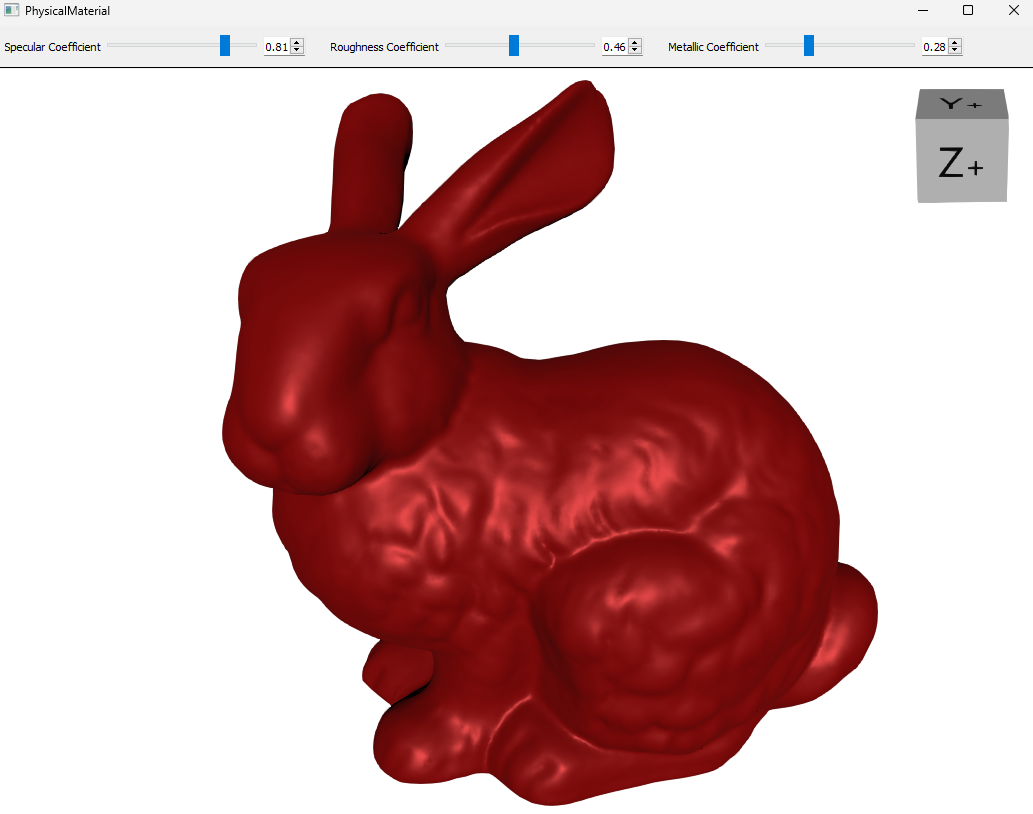This screenshot has width=1033, height=814.
Task: Click the Metallic Coefficient slider handle
Action: click(809, 46)
